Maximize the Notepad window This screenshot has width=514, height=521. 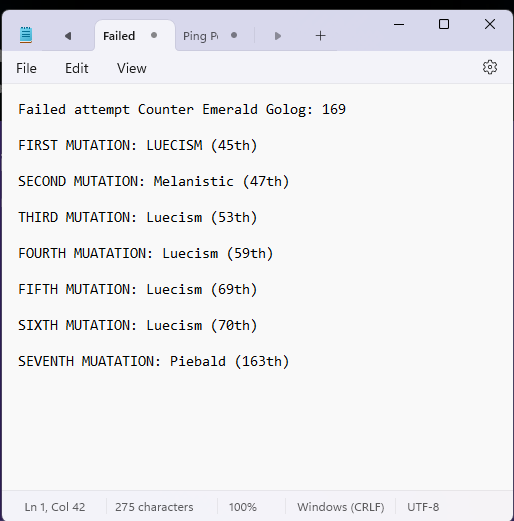coord(444,24)
